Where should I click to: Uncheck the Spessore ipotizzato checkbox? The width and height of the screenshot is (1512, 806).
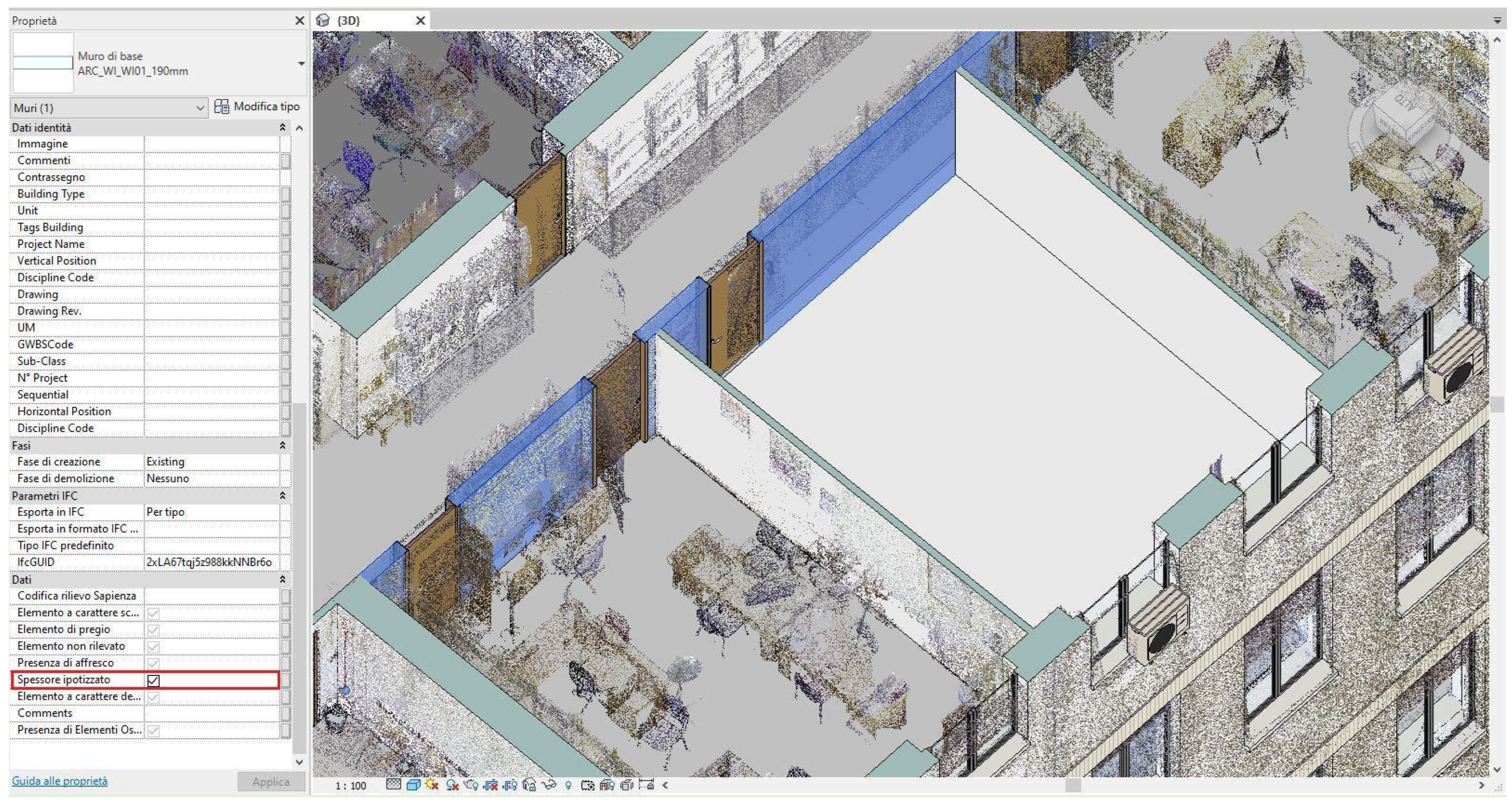tap(153, 680)
